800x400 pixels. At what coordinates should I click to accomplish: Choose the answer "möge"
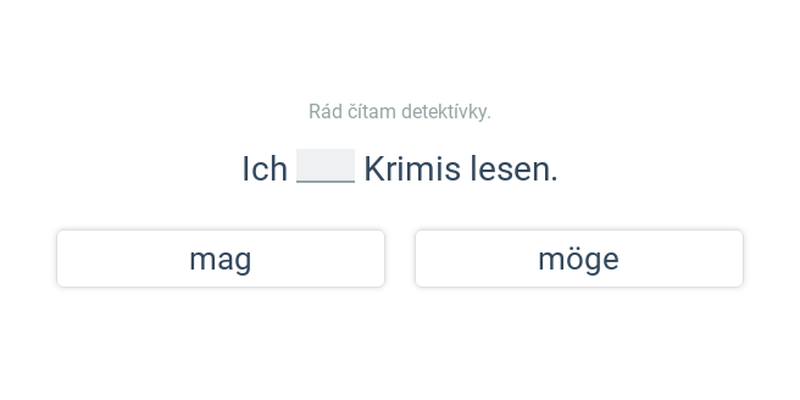[579, 259]
